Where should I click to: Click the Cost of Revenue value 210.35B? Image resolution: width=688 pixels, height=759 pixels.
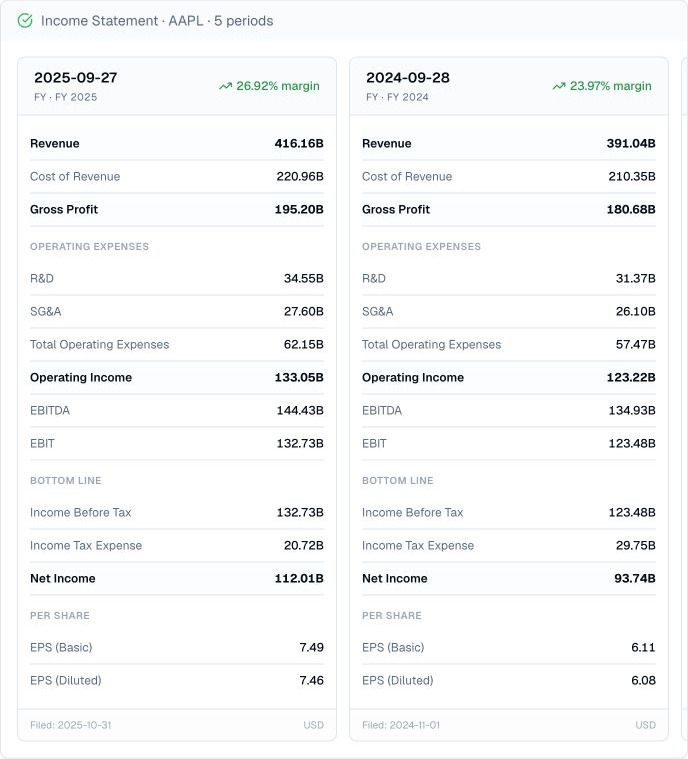(x=632, y=176)
